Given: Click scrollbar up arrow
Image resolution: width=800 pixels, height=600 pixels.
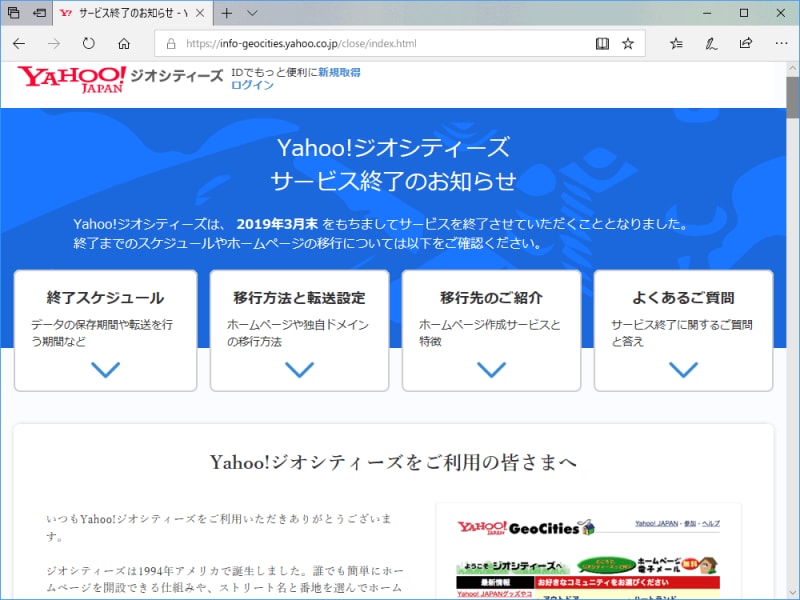Looking at the screenshot, I should coord(792,68).
